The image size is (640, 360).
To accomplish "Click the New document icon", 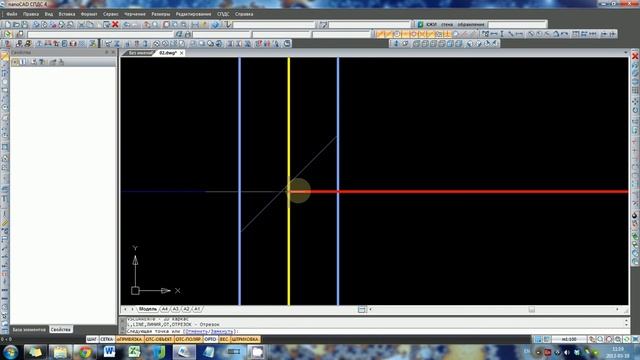I will [x=7, y=24].
